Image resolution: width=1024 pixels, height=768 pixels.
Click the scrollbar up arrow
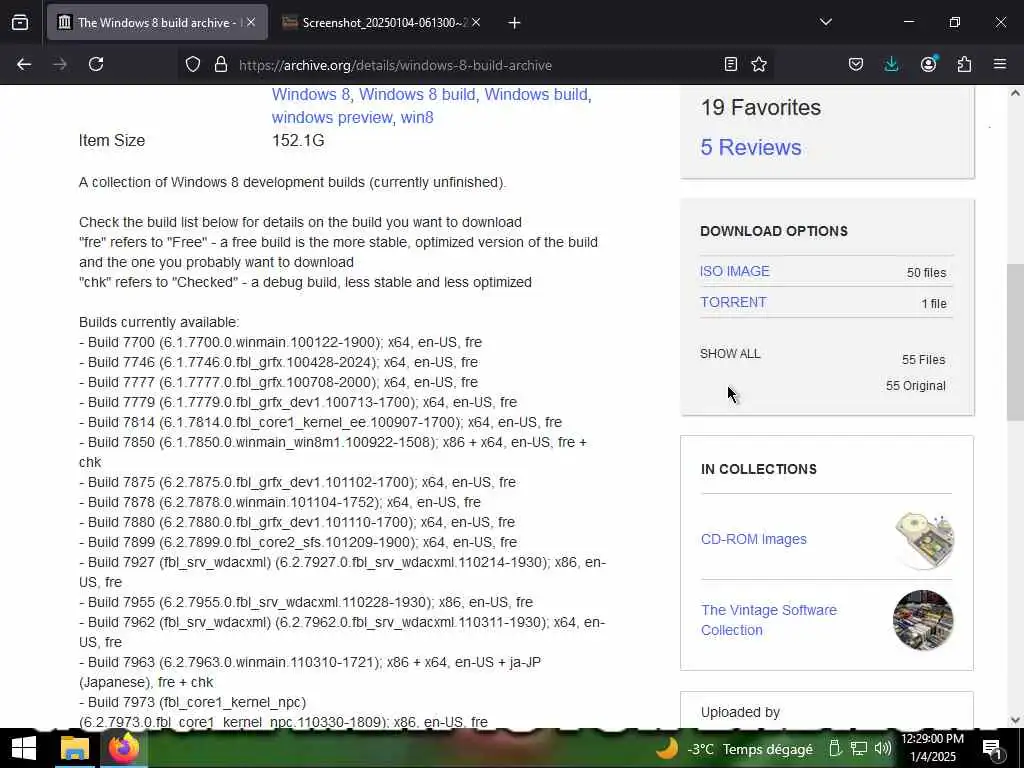click(1015, 93)
